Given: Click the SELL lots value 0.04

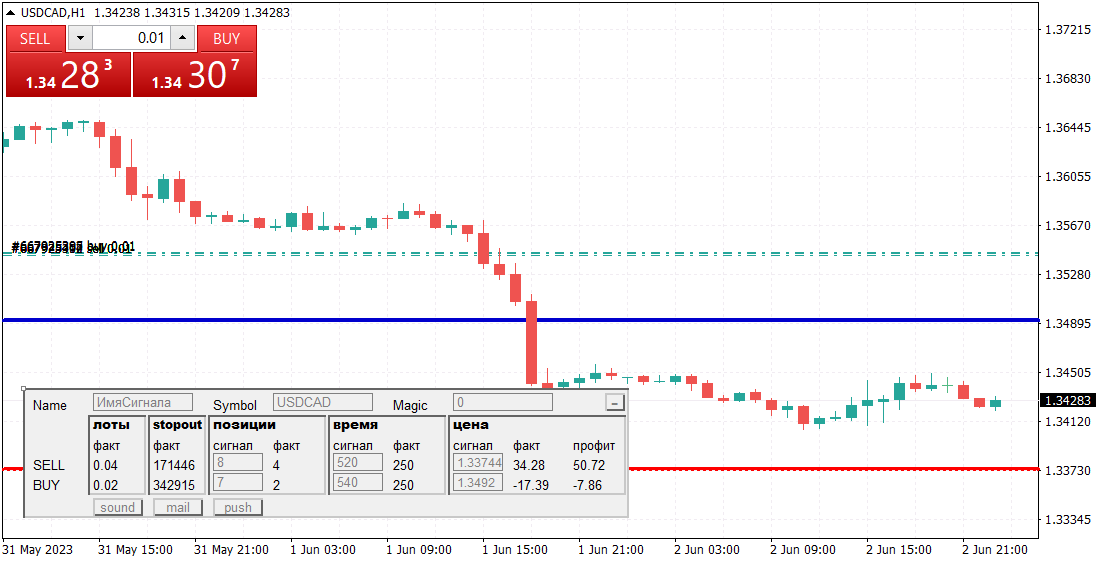Looking at the screenshot, I should coord(105,465).
